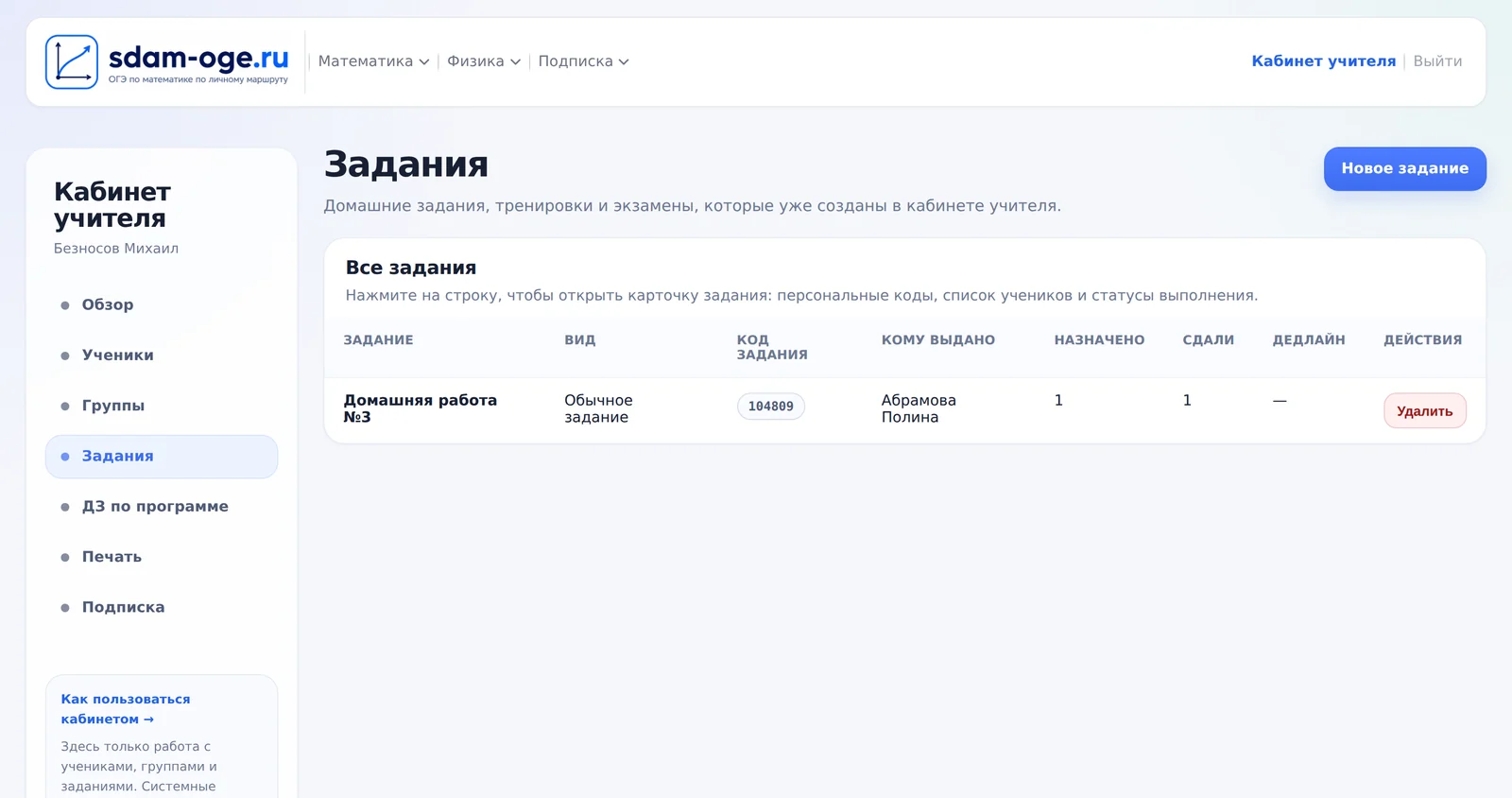Open Подписка in the sidebar menu
This screenshot has height=798, width=1512.
pyautogui.click(x=162, y=607)
